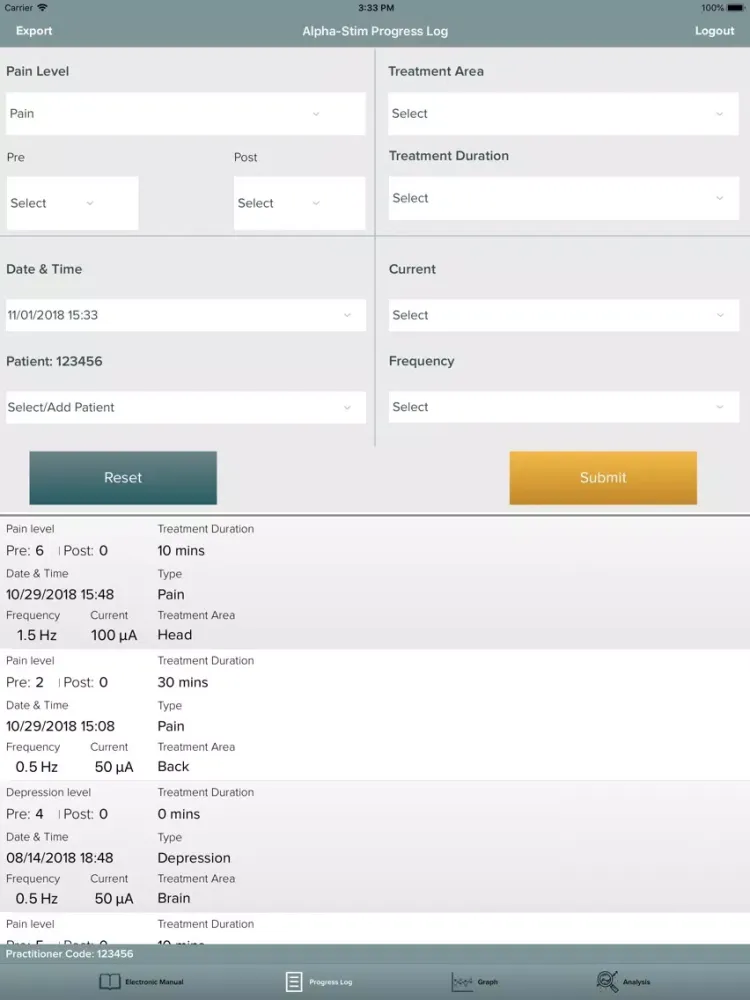Image resolution: width=750 pixels, height=1000 pixels.
Task: Tap the 10 mins duration value
Action: click(181, 550)
